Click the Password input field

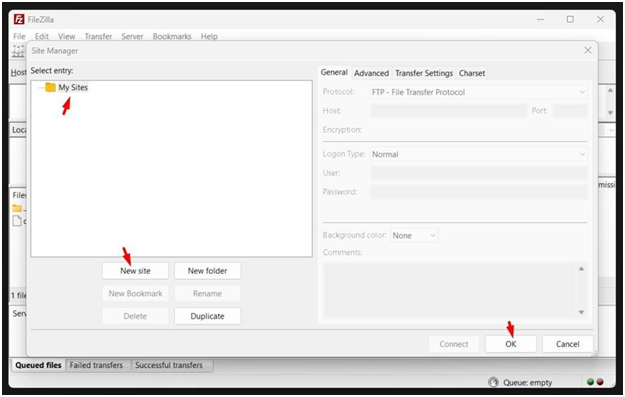[x=478, y=192]
